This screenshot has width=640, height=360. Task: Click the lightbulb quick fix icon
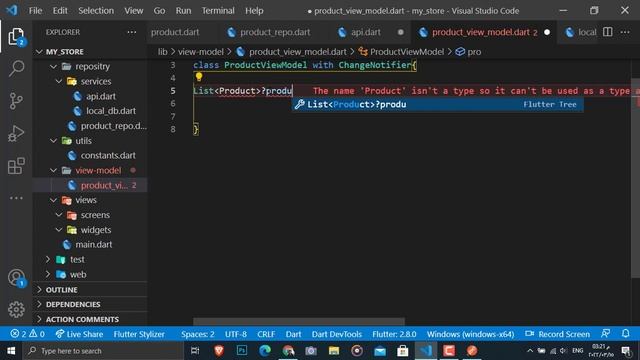(199, 77)
